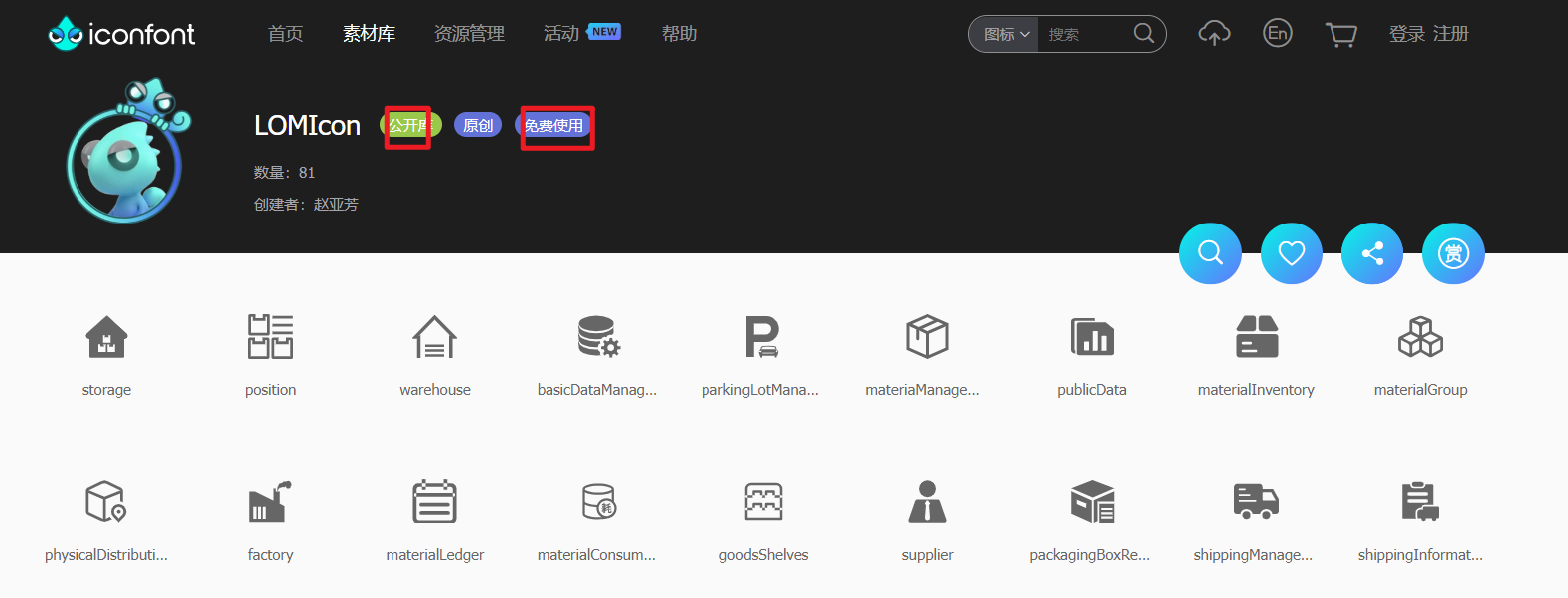Click the 登录 link
The height and width of the screenshot is (598, 1568).
[x=1407, y=34]
